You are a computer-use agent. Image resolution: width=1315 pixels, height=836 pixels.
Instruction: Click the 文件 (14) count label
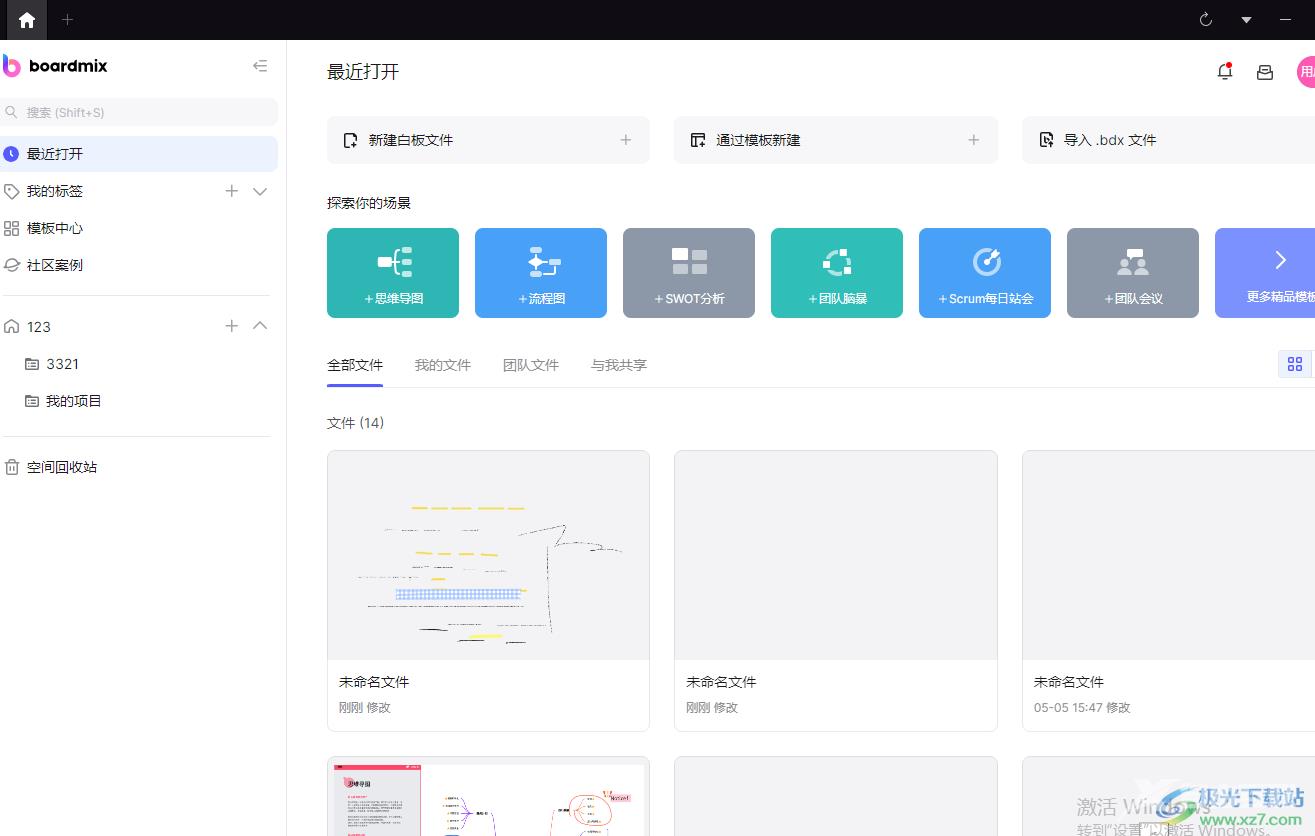coord(356,423)
